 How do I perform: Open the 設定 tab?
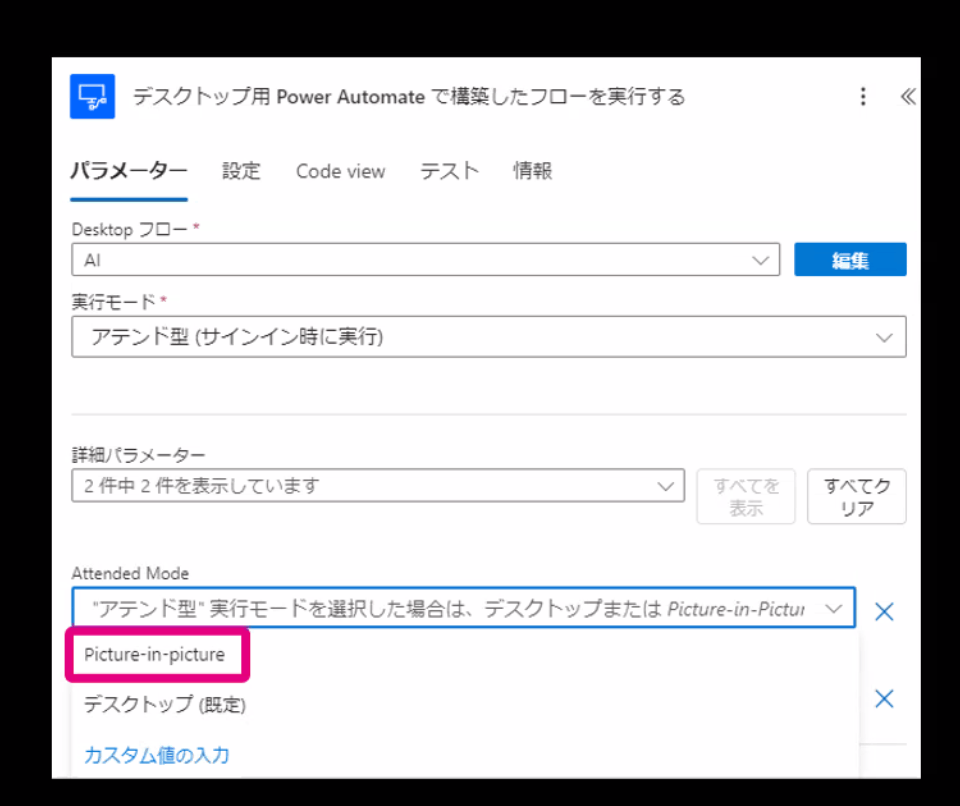241,171
